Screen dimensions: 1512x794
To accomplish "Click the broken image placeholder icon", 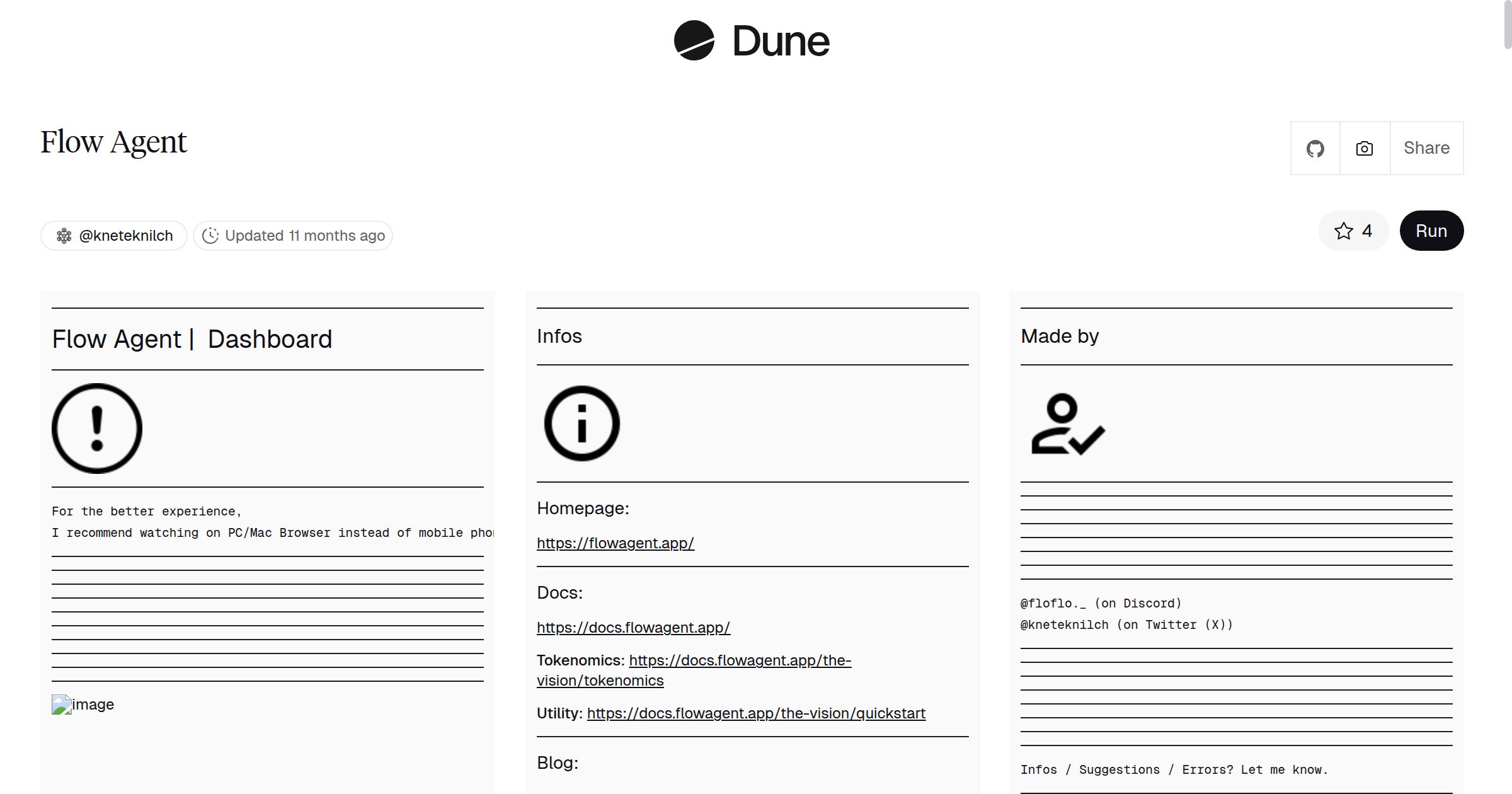I will pos(62,705).
